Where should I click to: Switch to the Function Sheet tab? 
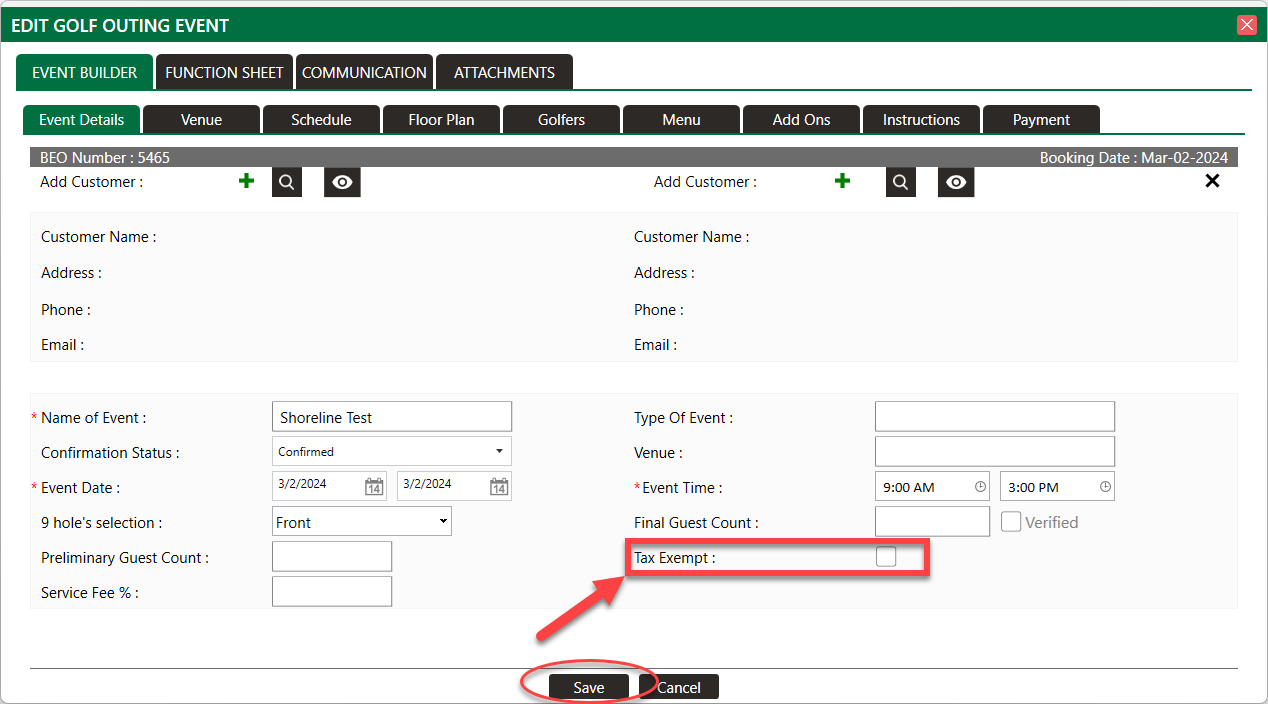pos(224,72)
